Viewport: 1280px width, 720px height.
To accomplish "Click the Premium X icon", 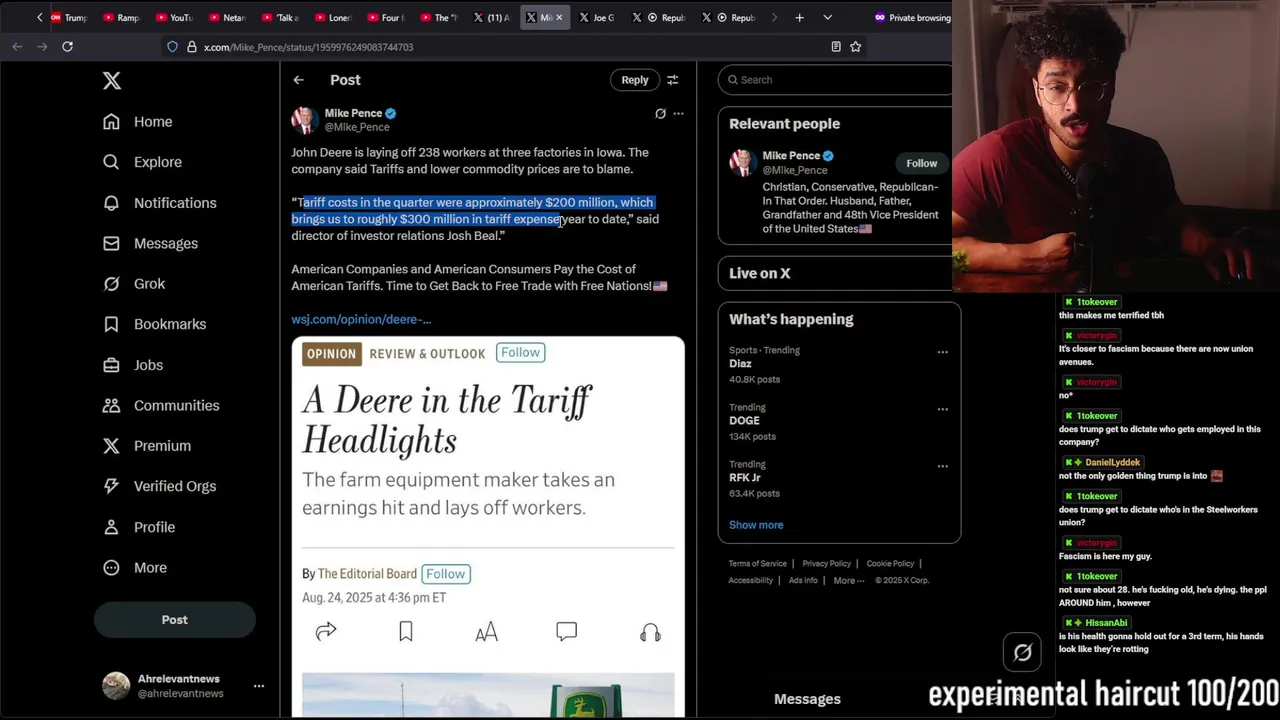I will click(x=111, y=446).
